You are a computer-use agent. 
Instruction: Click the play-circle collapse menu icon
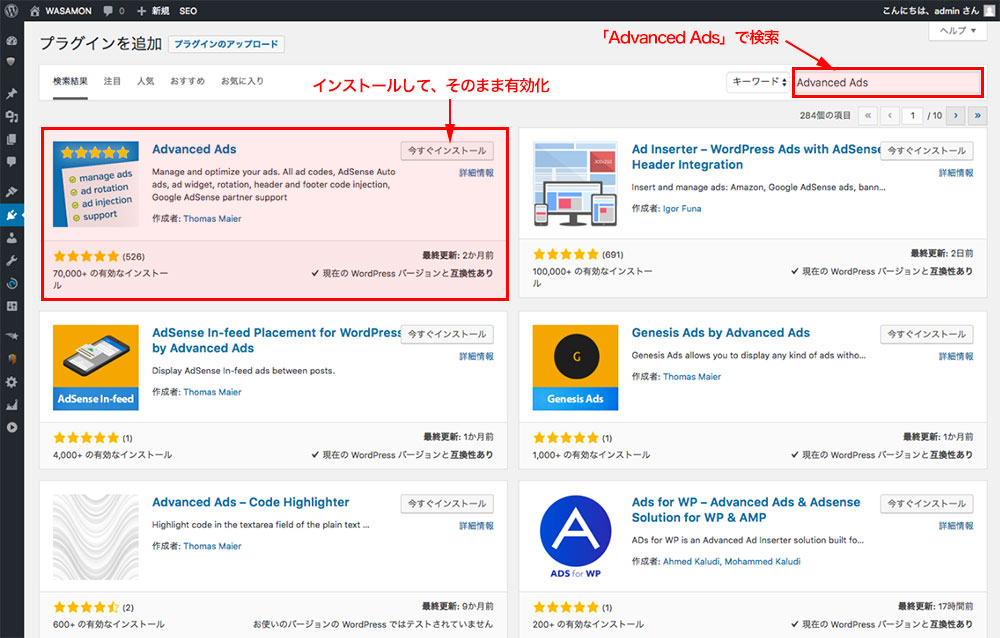[x=11, y=427]
